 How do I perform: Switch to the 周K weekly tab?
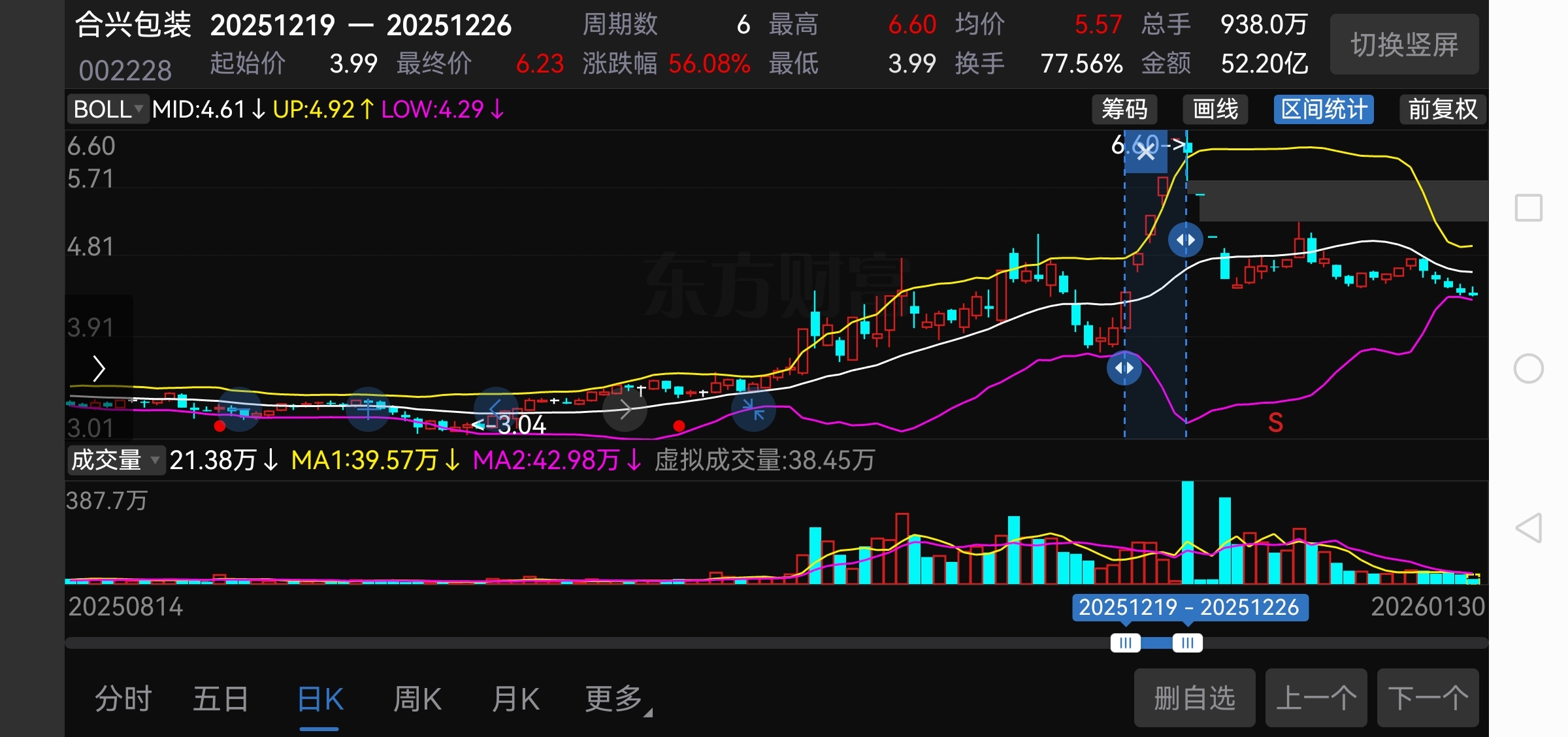point(417,699)
